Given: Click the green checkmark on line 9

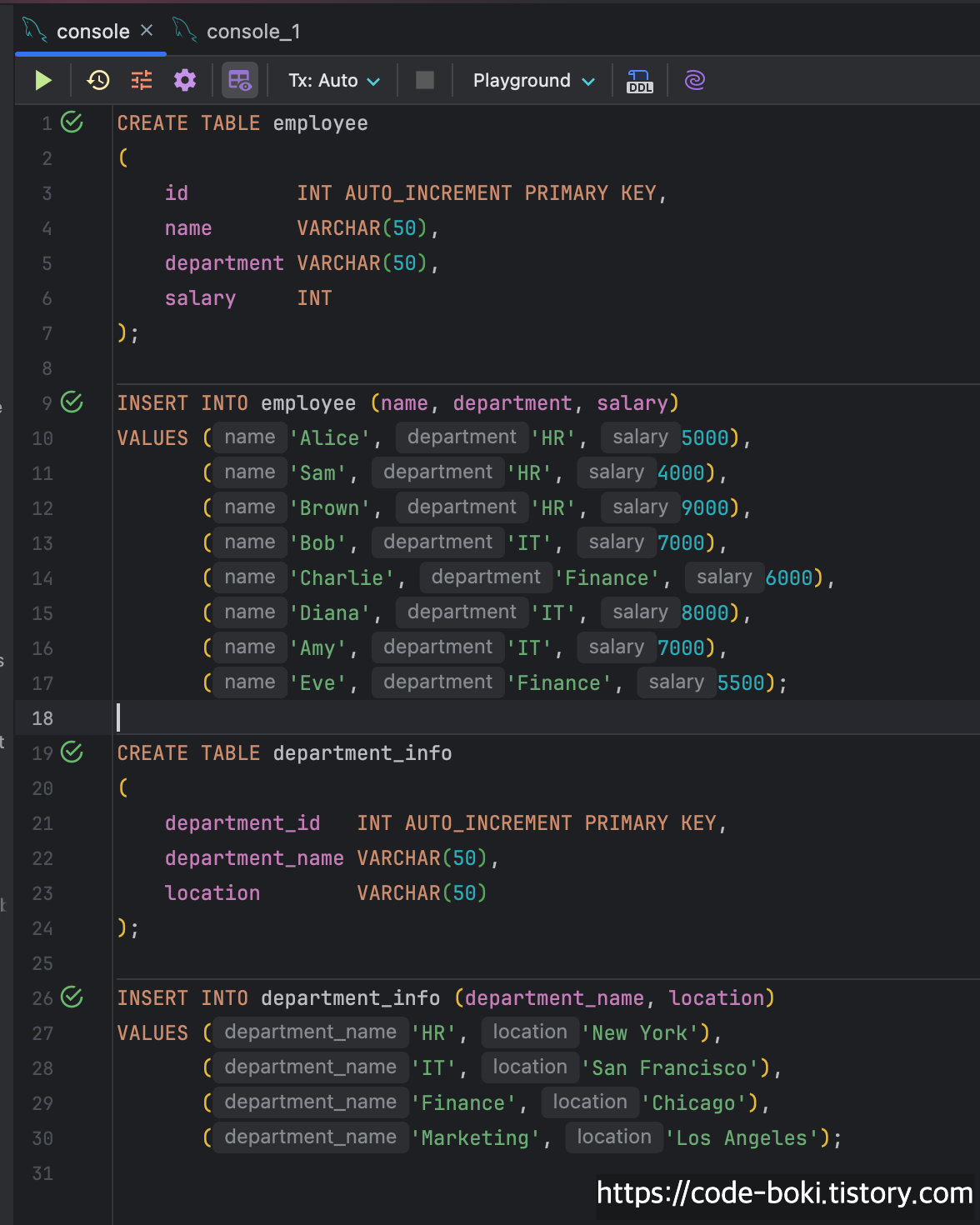Looking at the screenshot, I should 72,402.
